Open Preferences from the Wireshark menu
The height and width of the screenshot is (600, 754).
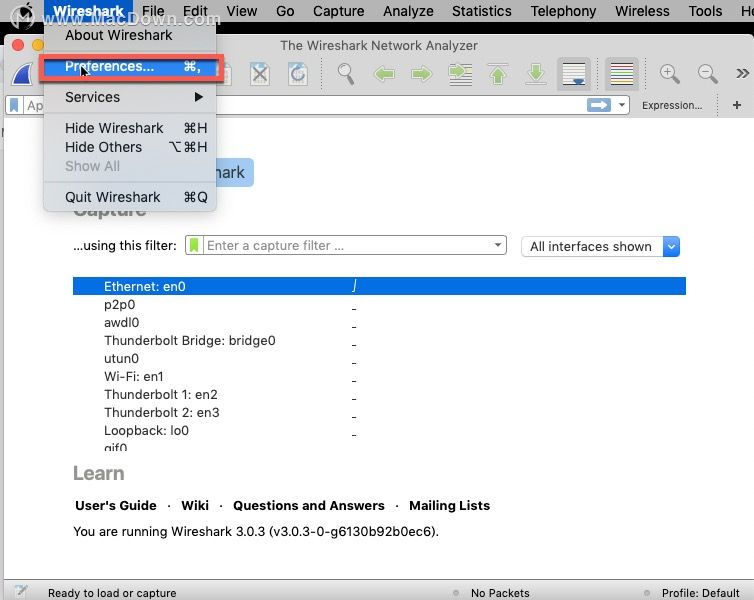(x=130, y=66)
